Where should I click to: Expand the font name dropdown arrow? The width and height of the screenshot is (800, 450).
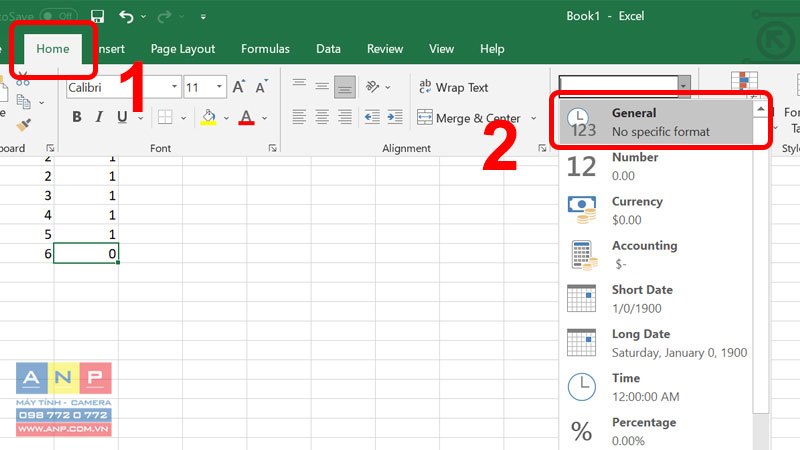click(x=174, y=87)
